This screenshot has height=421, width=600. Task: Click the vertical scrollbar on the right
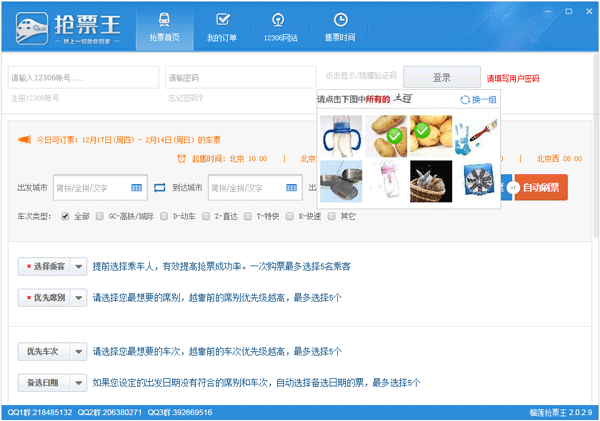[595, 145]
